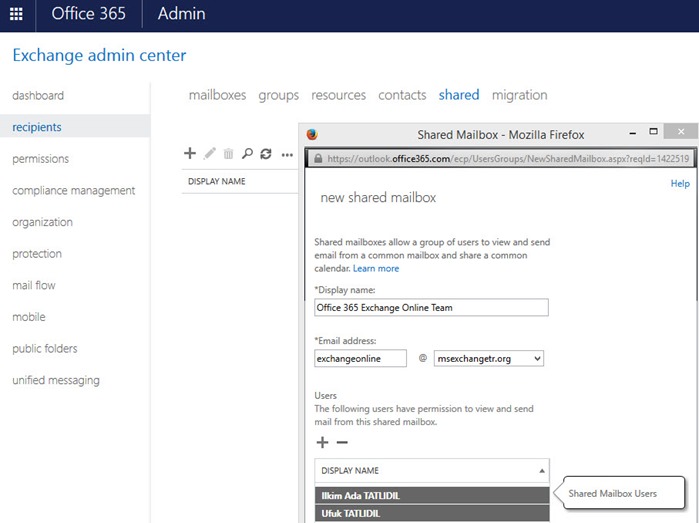Image resolution: width=699 pixels, height=523 pixels.
Task: Add a user with the plus icon under Users
Action: [x=322, y=442]
